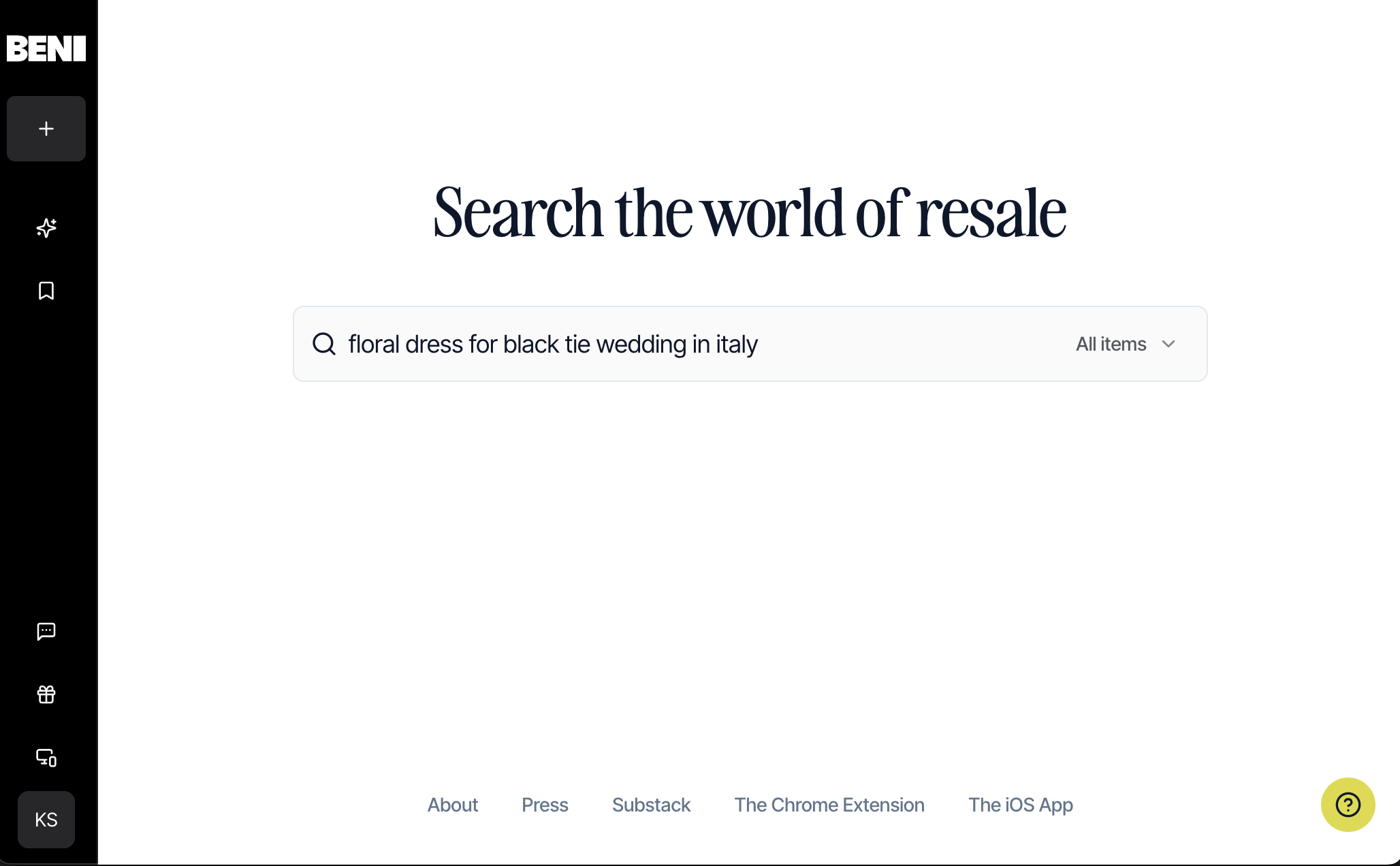Click the gift rewards icon

[46, 694]
